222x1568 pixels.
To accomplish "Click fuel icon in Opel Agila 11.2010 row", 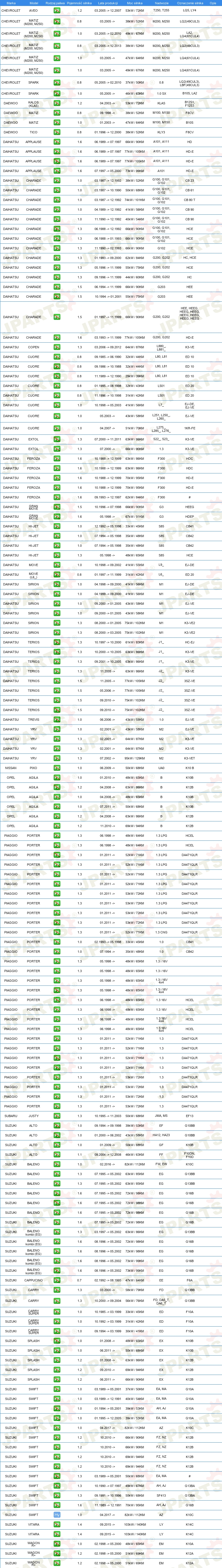I will 56,826.
